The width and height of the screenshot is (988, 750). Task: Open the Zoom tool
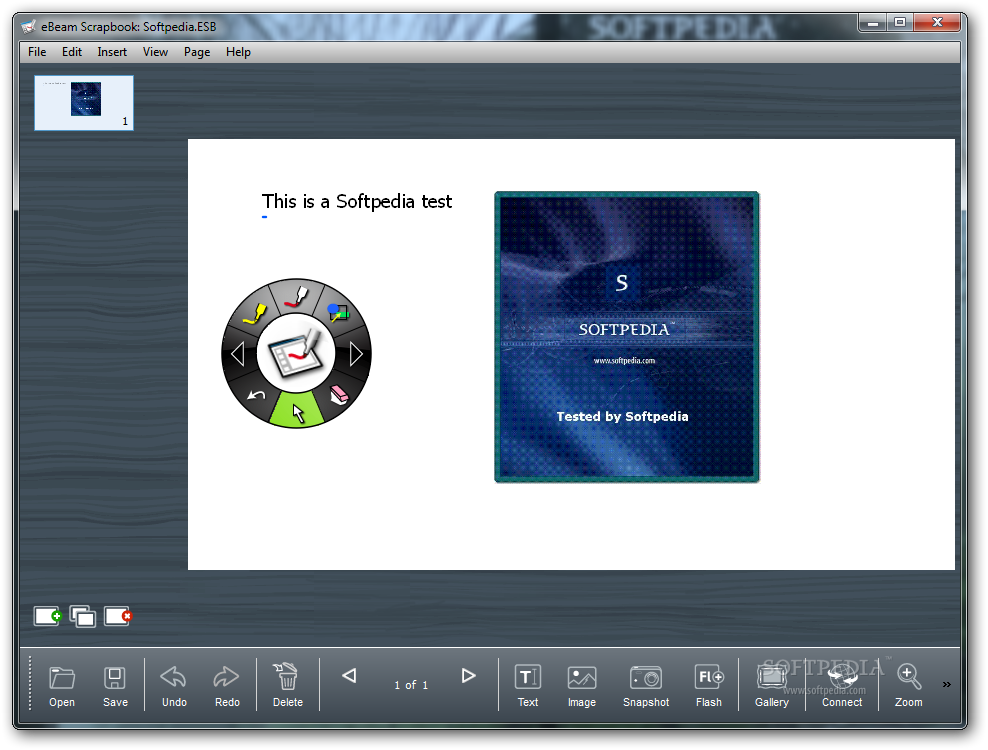(909, 686)
